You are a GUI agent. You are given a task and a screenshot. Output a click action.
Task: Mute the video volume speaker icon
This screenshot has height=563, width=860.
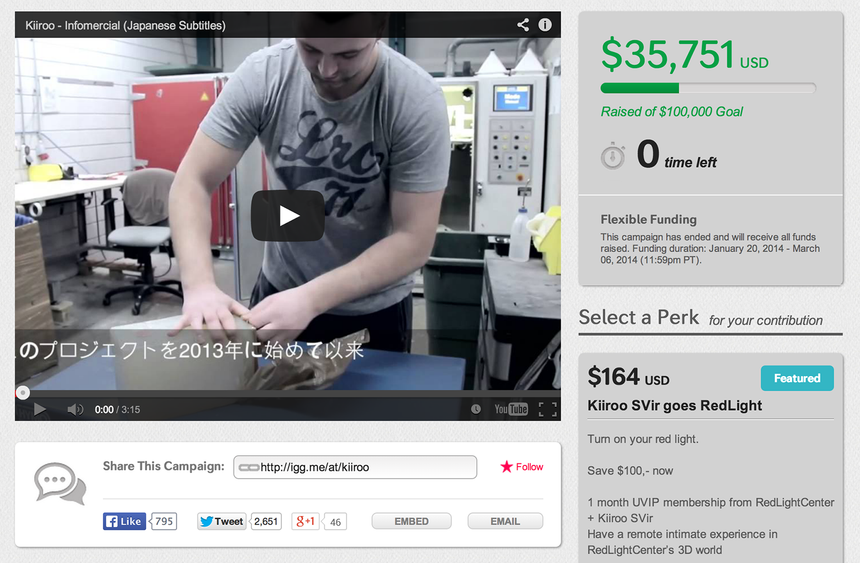coord(75,409)
